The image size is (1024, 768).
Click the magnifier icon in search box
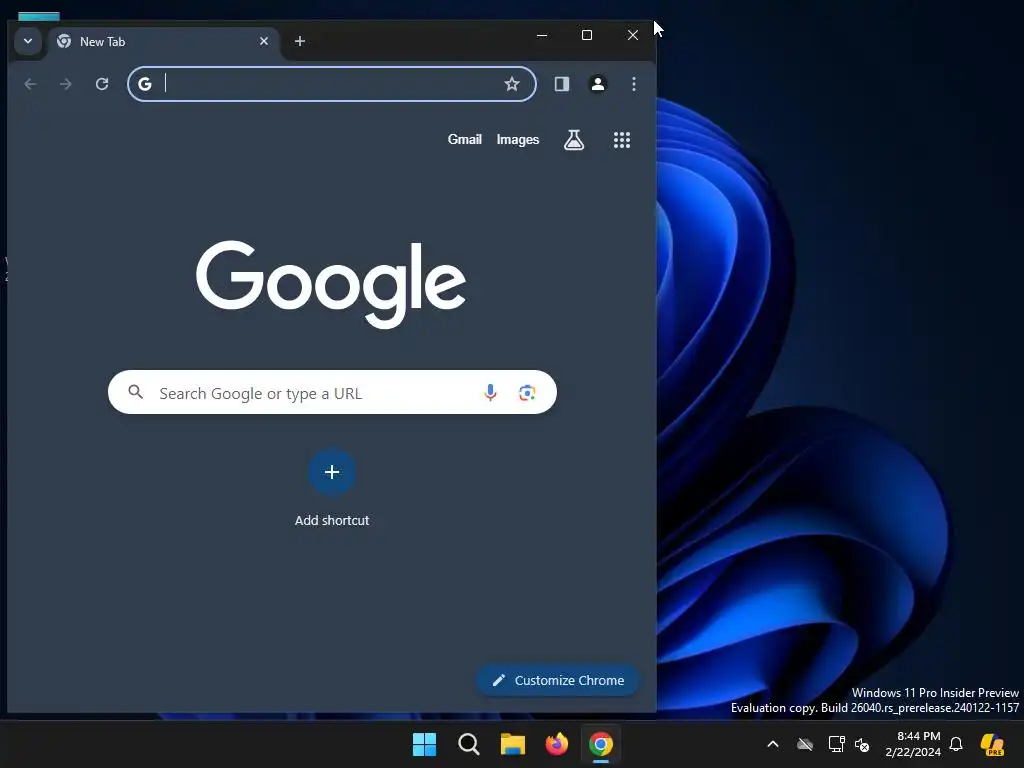135,392
